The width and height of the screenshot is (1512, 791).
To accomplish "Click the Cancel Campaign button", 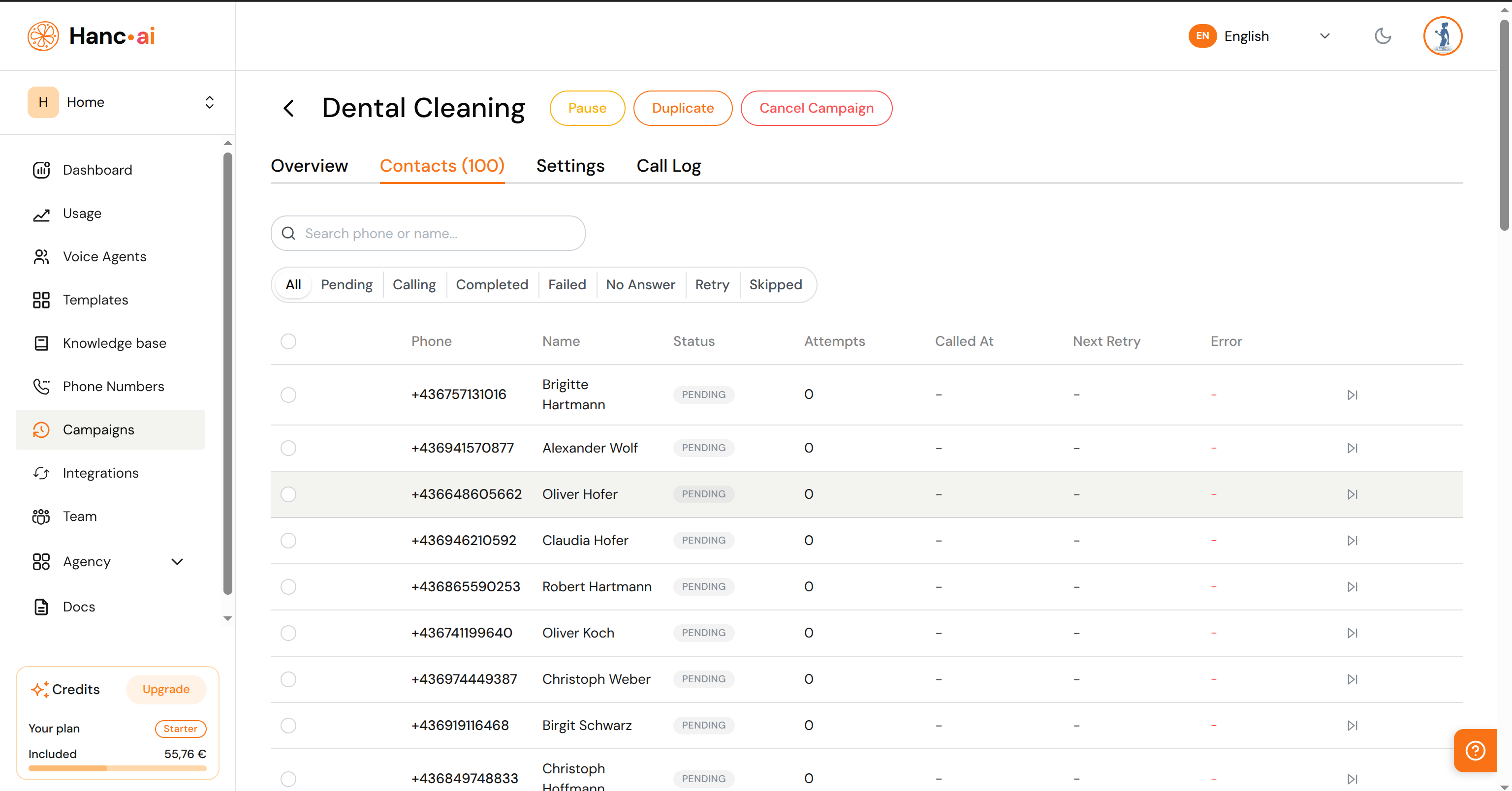I will point(816,108).
